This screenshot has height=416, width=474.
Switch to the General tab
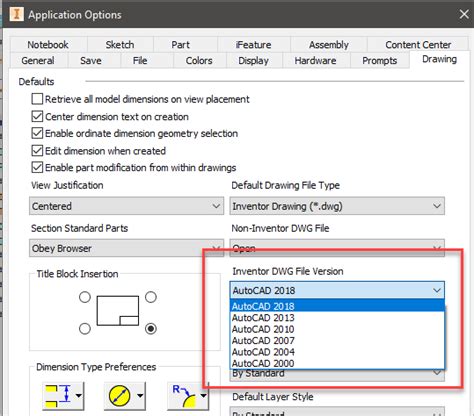pos(38,61)
